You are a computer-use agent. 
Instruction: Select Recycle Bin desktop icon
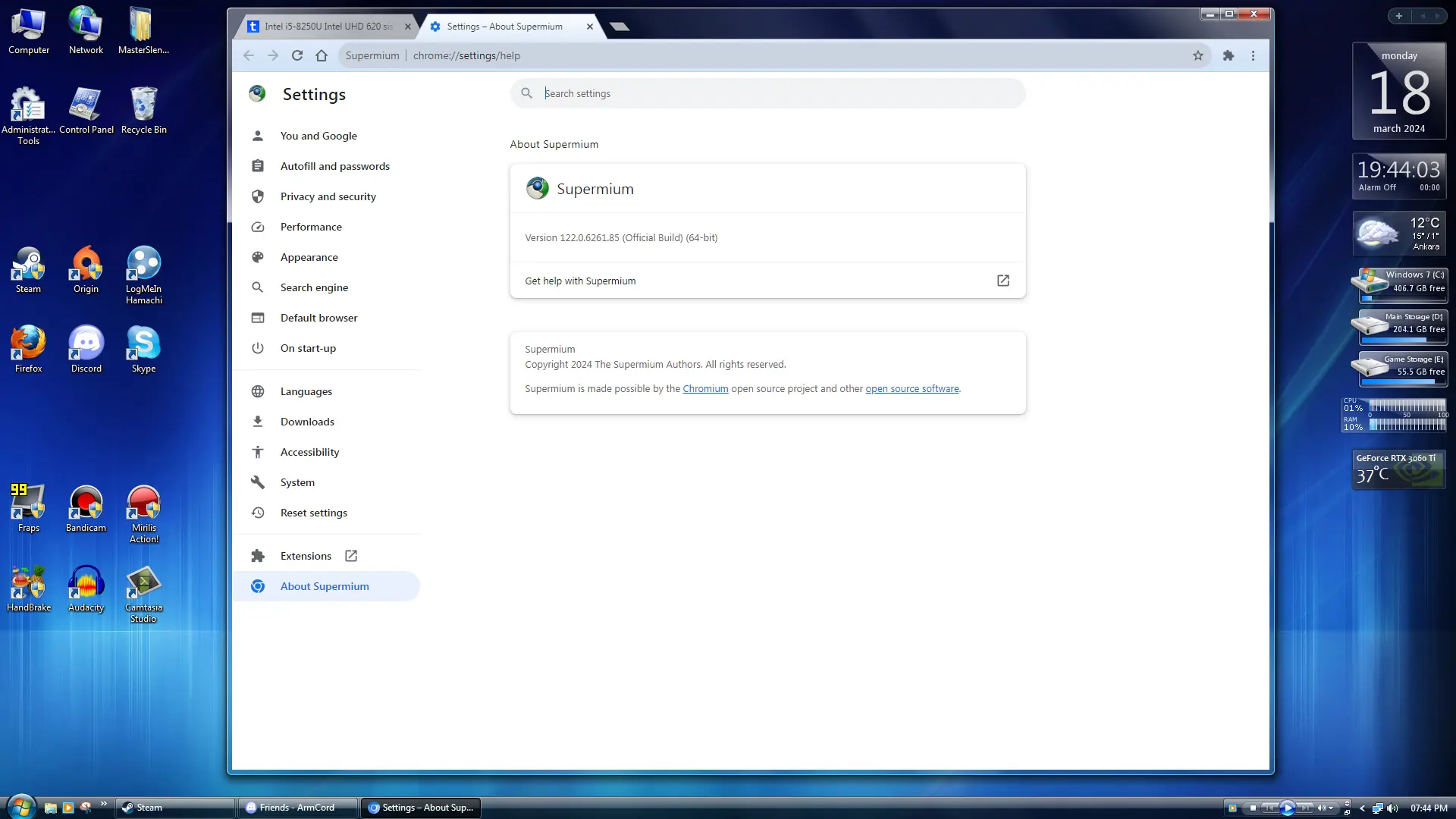point(143,111)
